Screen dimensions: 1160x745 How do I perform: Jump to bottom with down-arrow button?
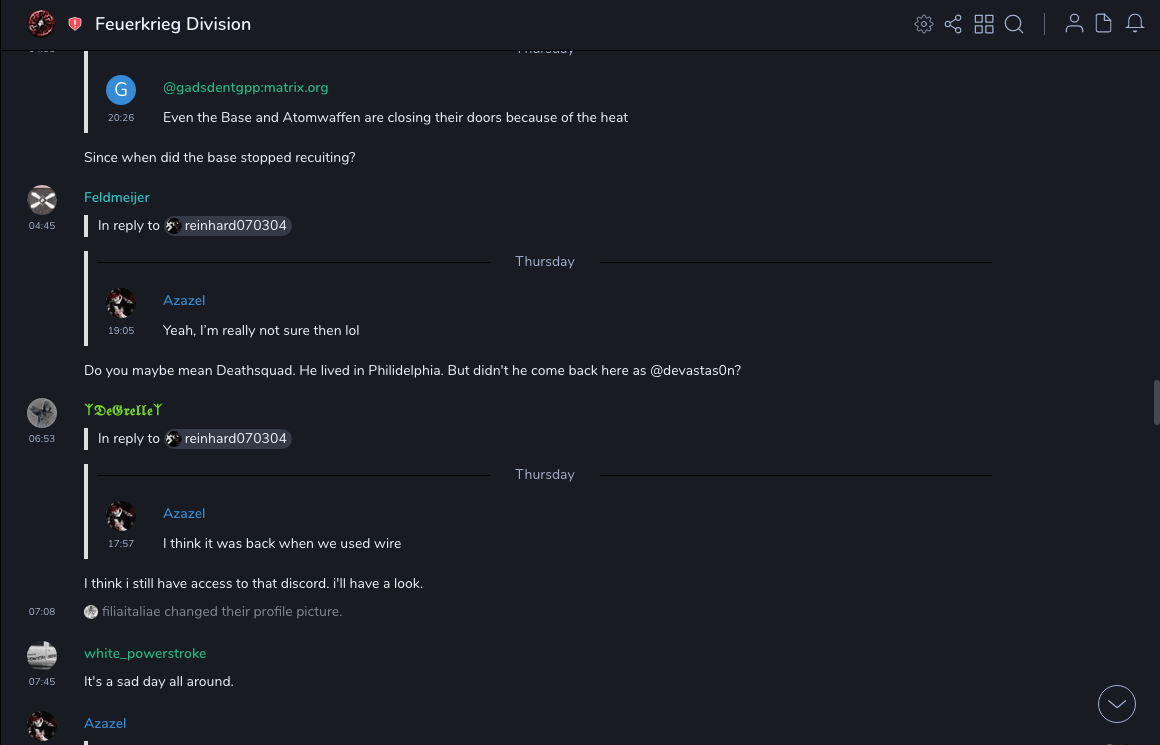point(1117,704)
